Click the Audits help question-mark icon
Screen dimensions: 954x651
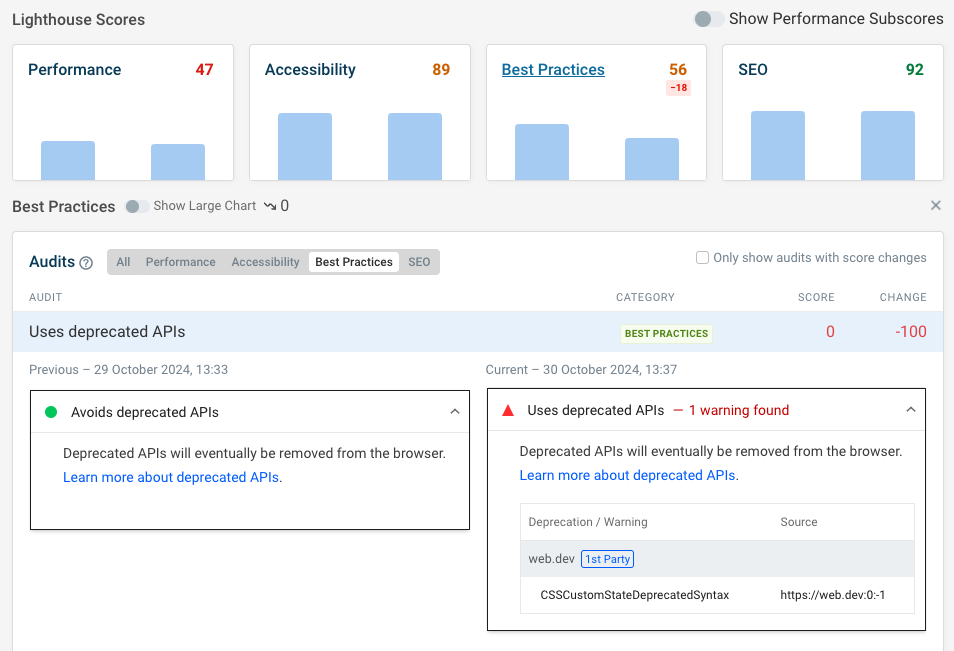click(x=86, y=263)
